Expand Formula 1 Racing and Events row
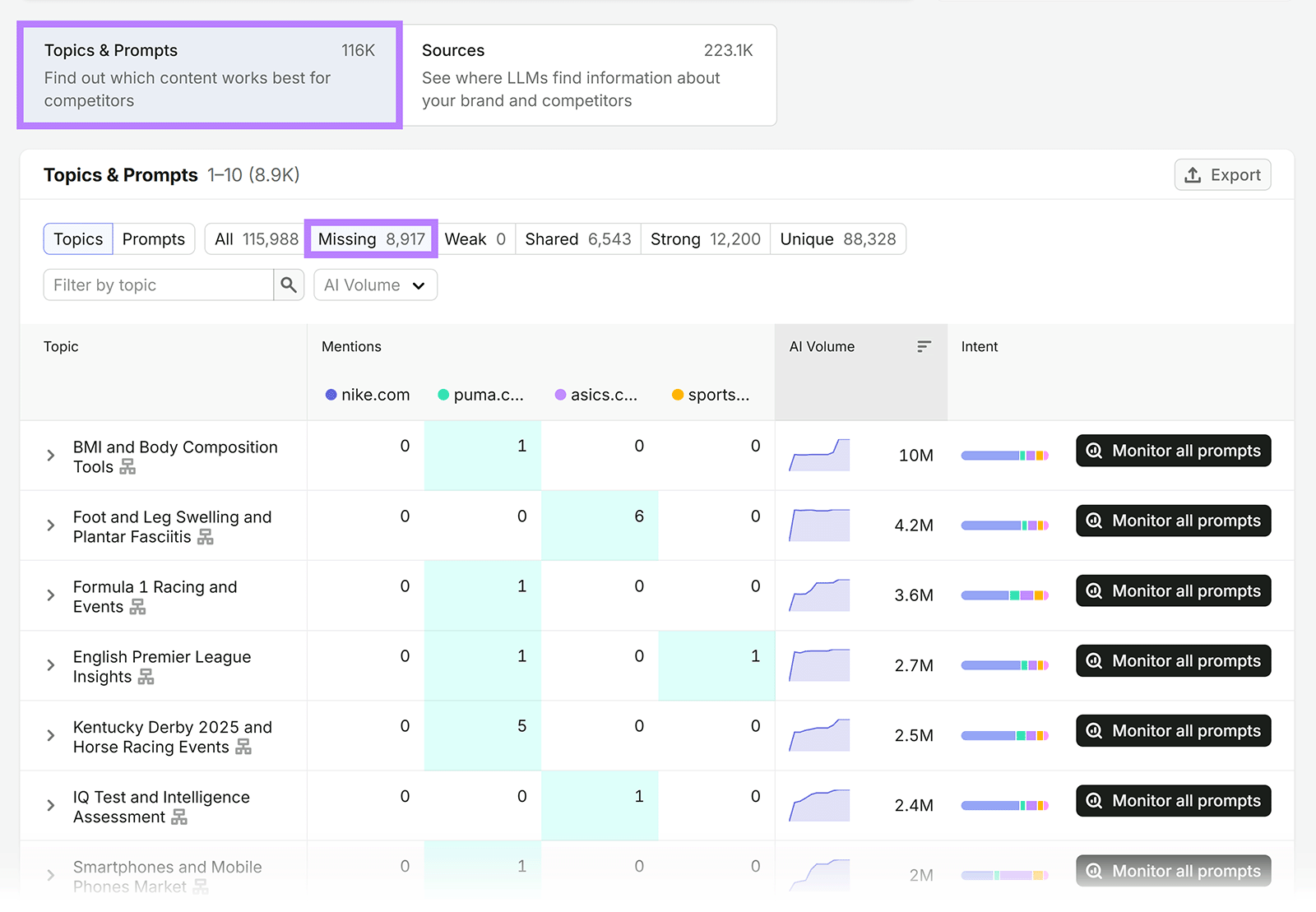 coord(51,595)
